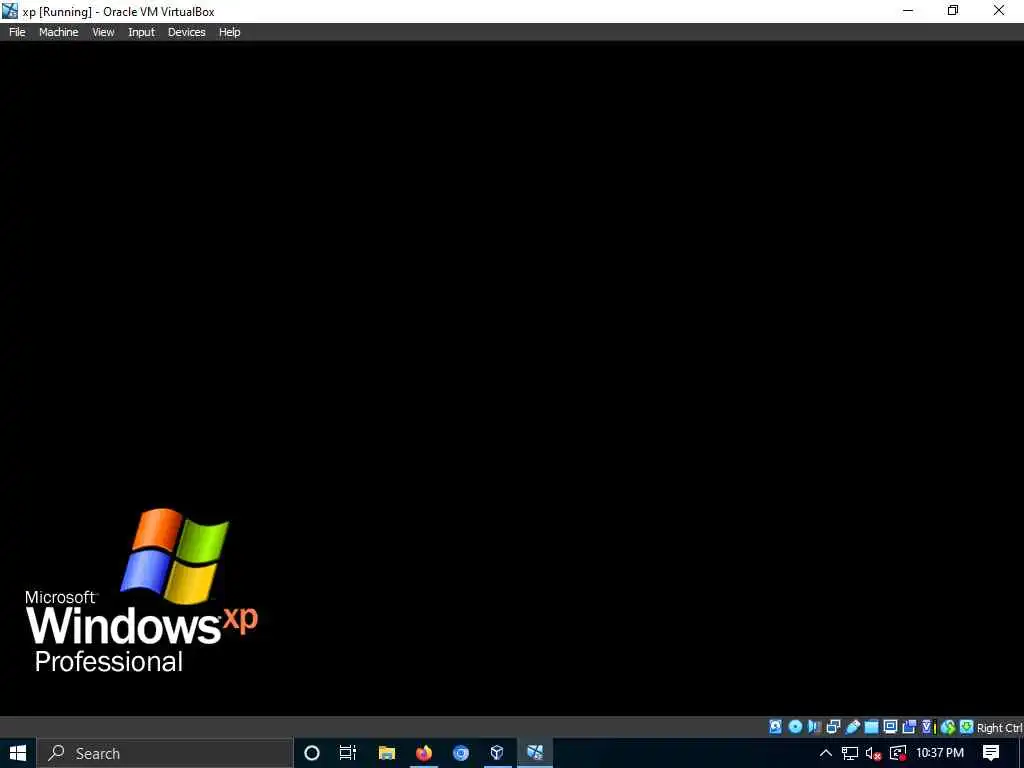This screenshot has width=1024, height=768.
Task: Close the xp VirtualBox window
Action: coord(999,10)
